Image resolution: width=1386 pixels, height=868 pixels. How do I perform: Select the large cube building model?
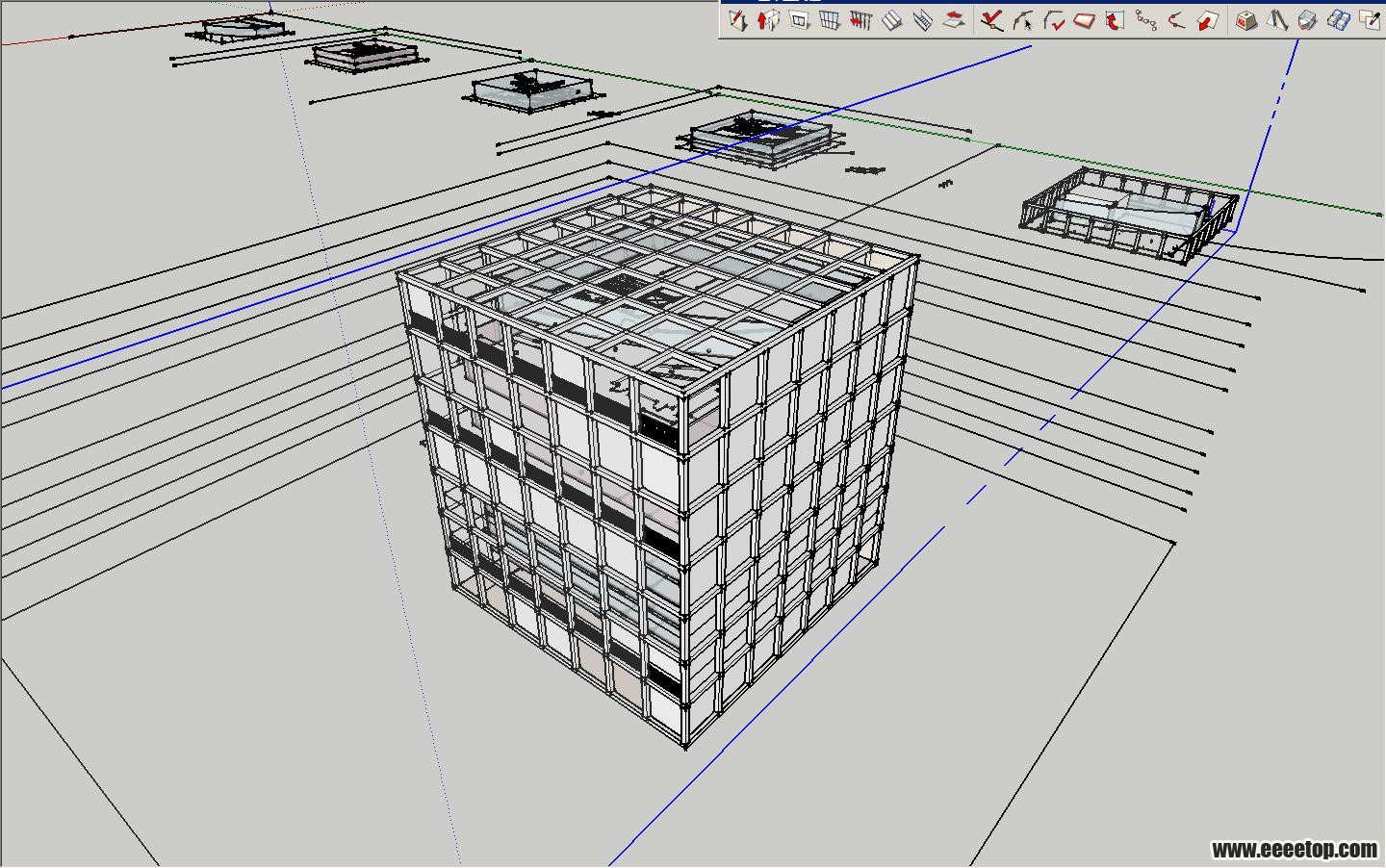(x=658, y=467)
